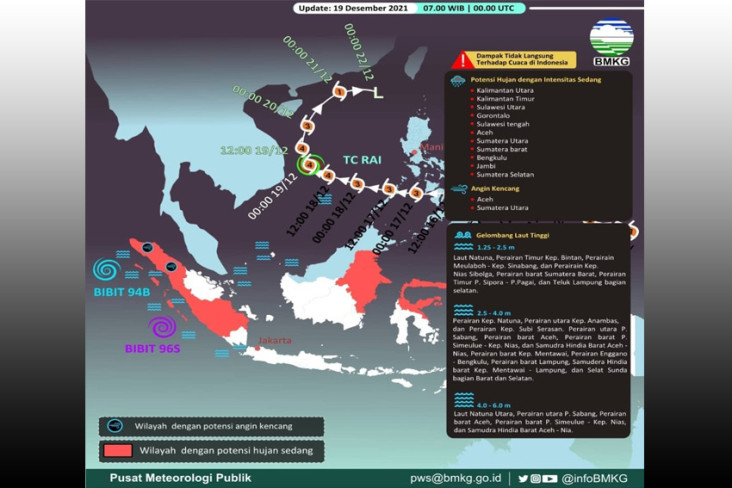Click the 'BIBIT 94B' label

[122, 292]
